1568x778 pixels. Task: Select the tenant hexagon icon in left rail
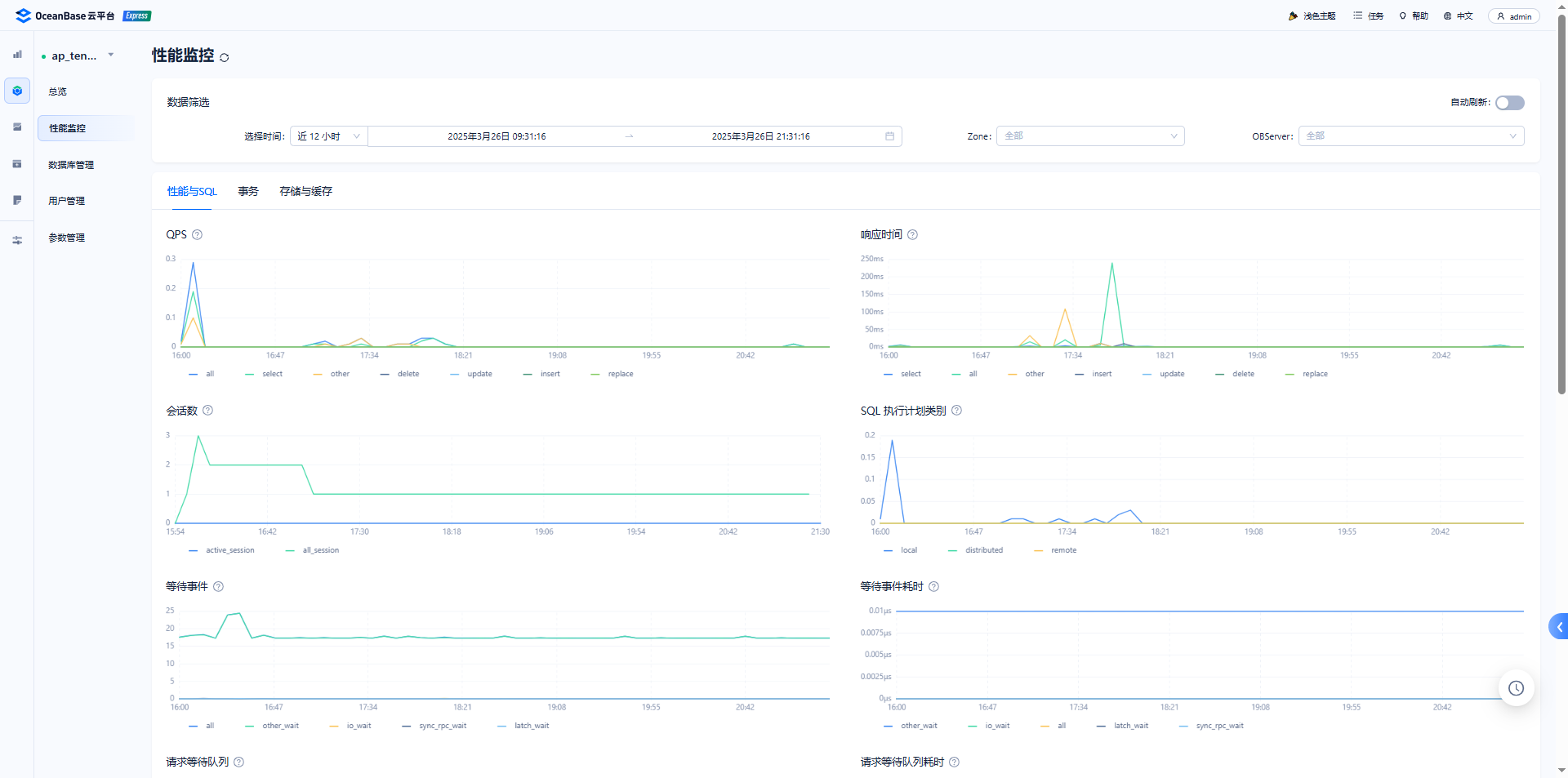click(17, 91)
